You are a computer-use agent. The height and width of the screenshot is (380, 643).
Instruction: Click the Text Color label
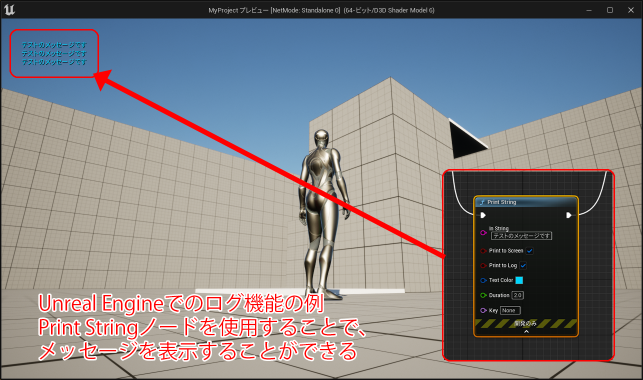pos(501,280)
